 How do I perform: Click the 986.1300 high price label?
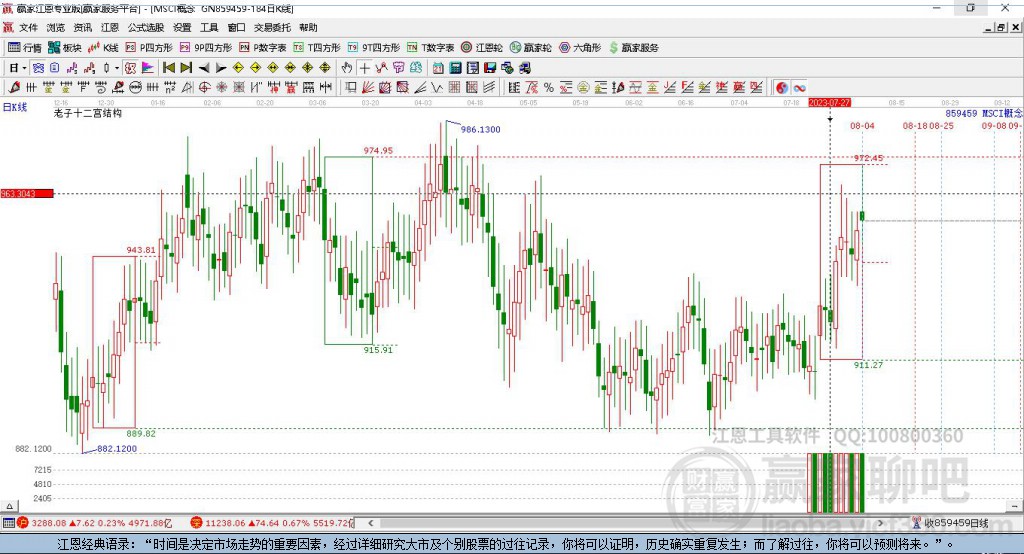click(x=481, y=129)
